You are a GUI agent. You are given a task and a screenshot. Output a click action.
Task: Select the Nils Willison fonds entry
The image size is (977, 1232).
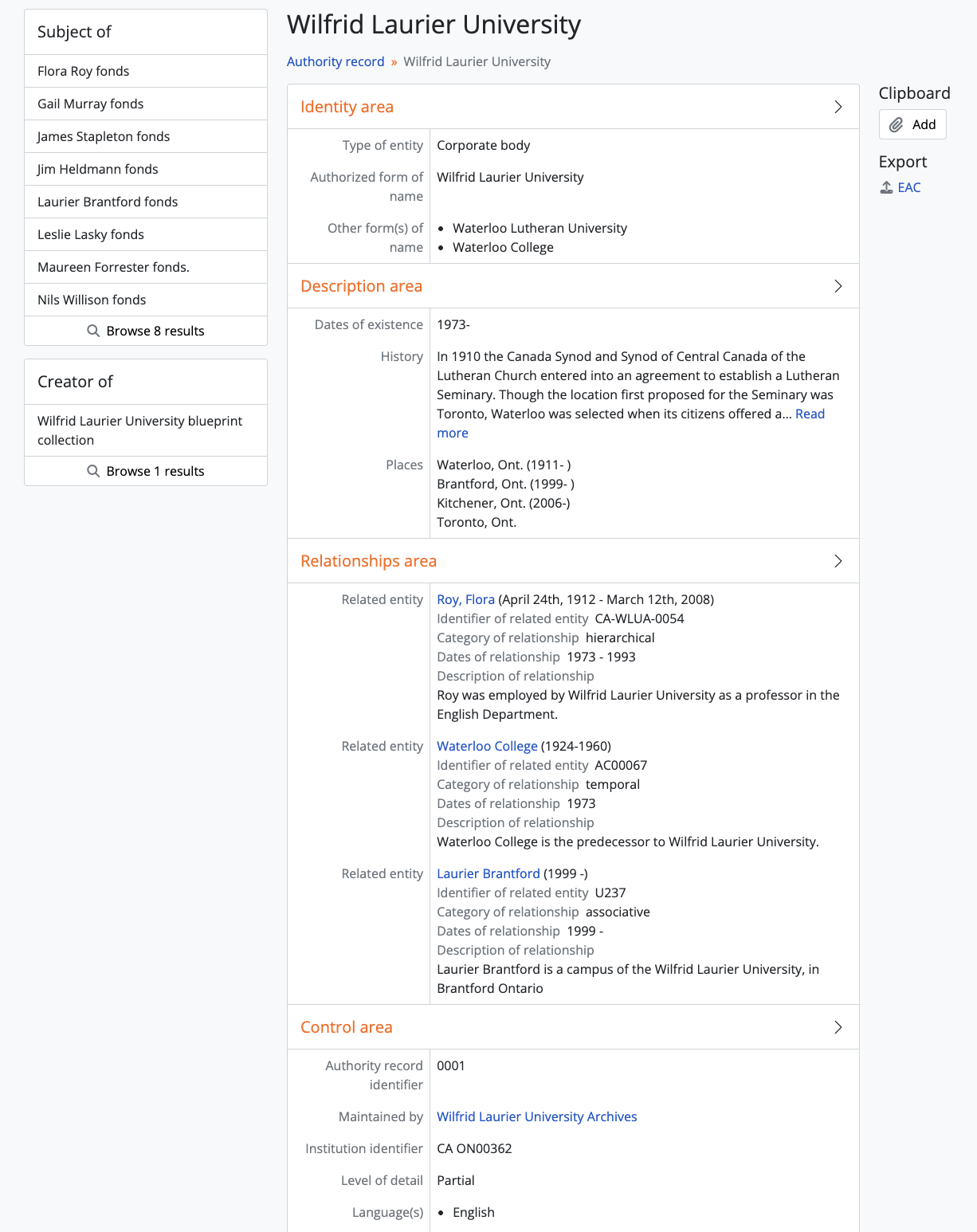pos(92,300)
